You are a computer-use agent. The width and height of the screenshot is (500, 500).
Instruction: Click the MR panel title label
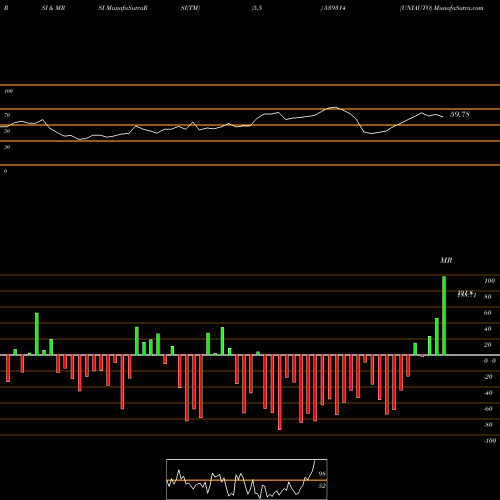tap(446, 260)
